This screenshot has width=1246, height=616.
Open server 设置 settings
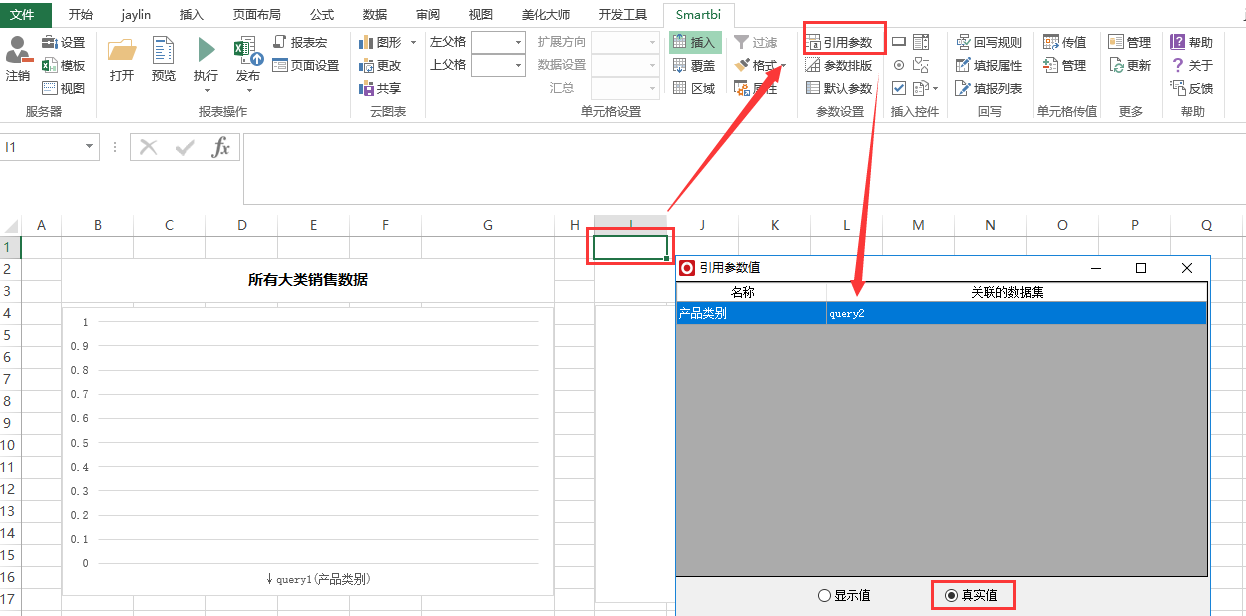[63, 43]
